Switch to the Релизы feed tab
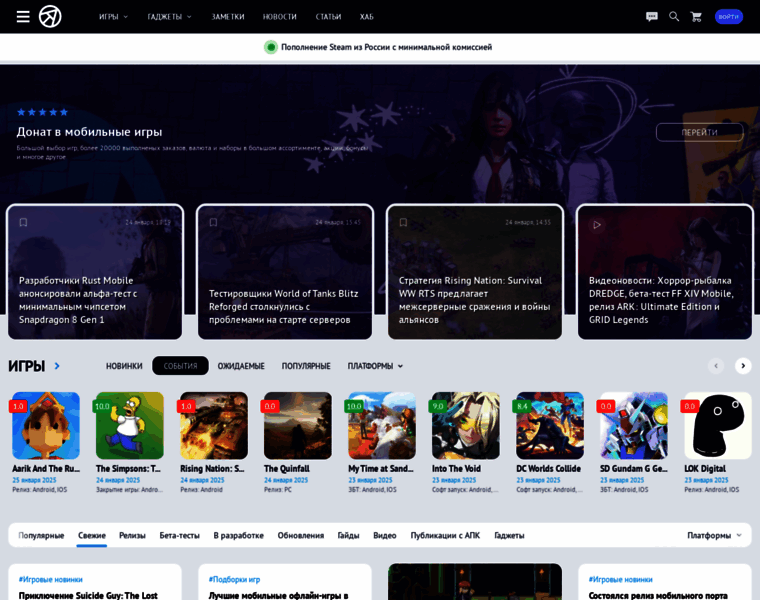 point(132,536)
